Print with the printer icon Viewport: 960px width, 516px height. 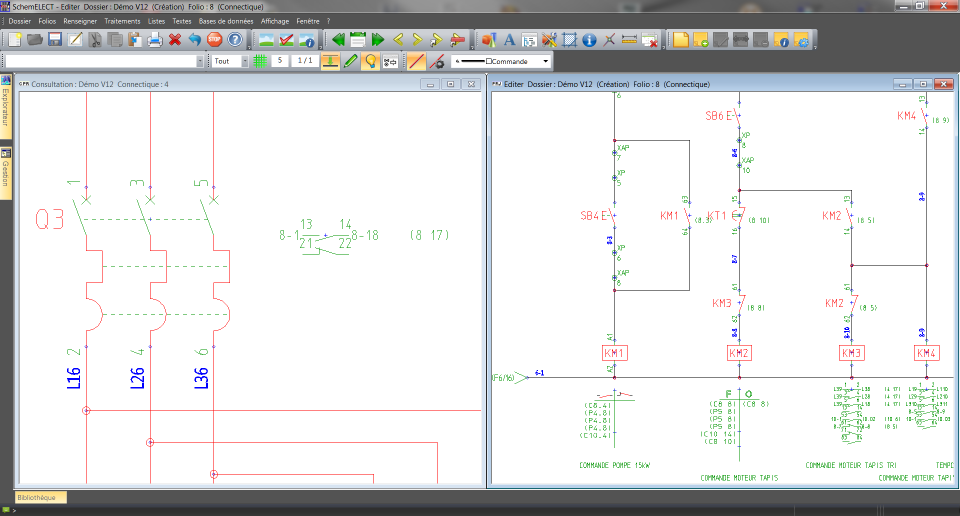tap(155, 40)
